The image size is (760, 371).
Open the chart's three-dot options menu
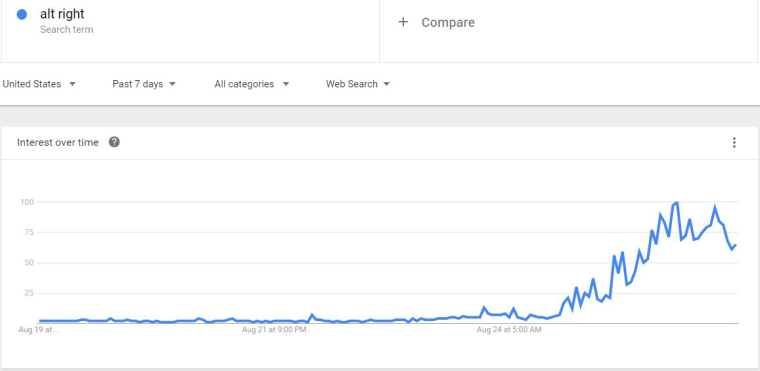point(734,142)
